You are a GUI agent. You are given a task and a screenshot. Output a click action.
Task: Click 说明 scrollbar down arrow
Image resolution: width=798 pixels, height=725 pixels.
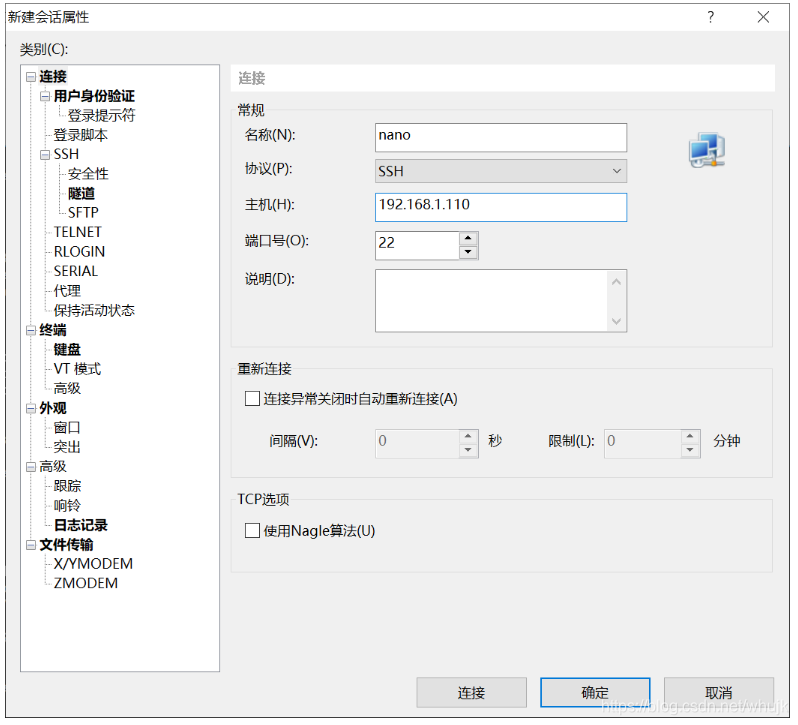616,321
